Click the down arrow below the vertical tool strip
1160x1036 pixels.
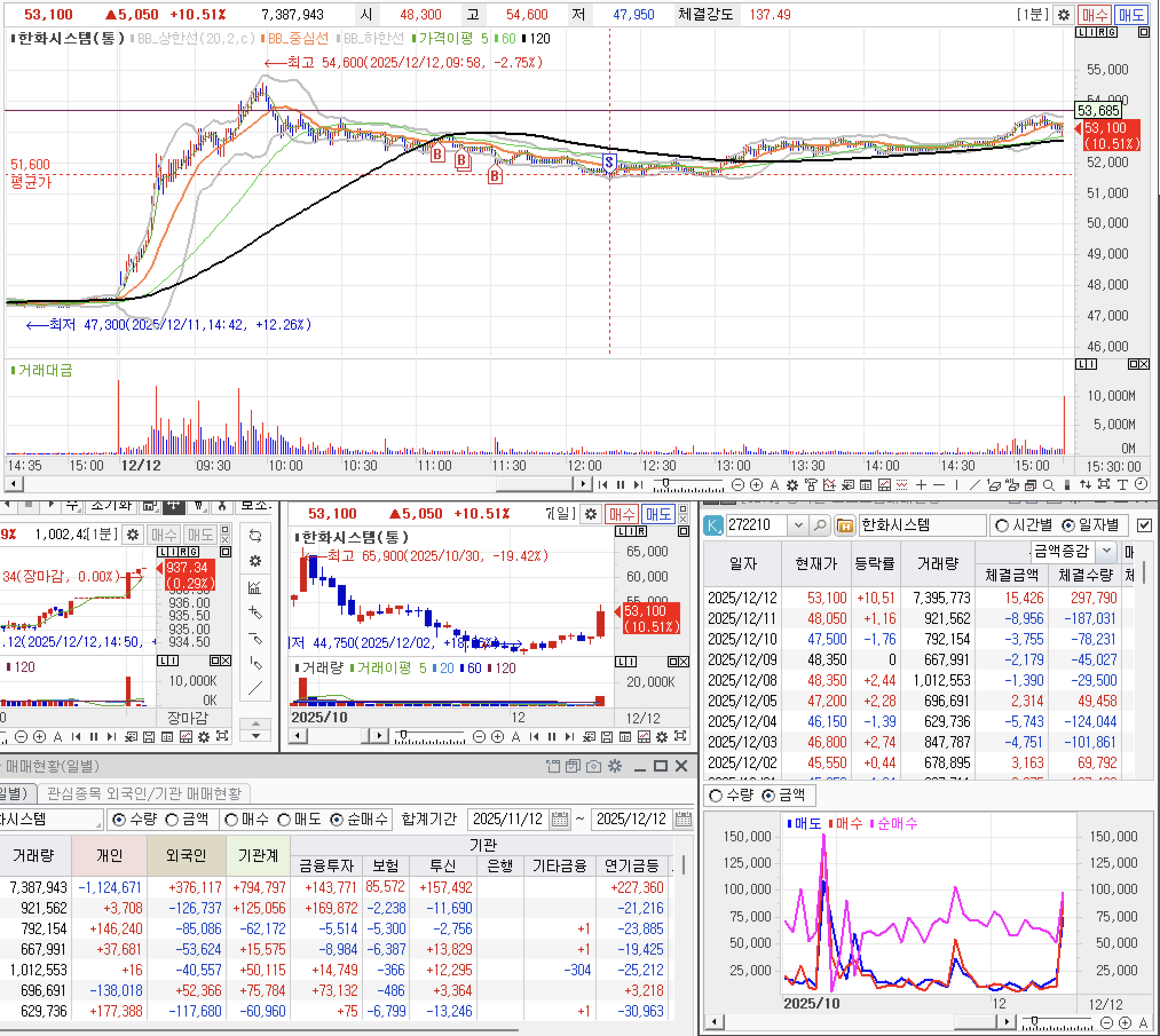click(255, 736)
